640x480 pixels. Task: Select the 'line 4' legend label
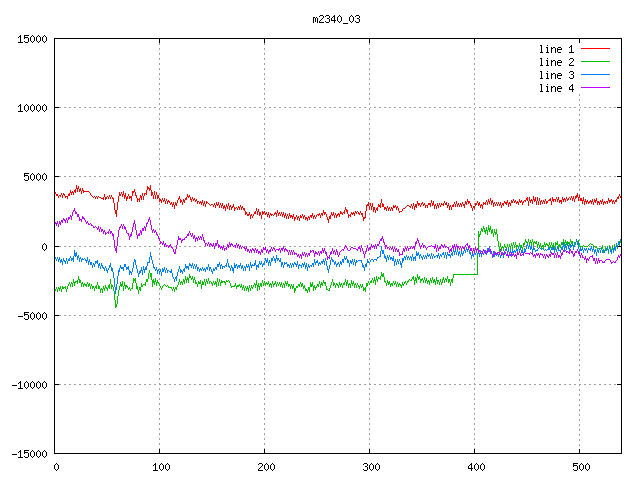point(557,88)
